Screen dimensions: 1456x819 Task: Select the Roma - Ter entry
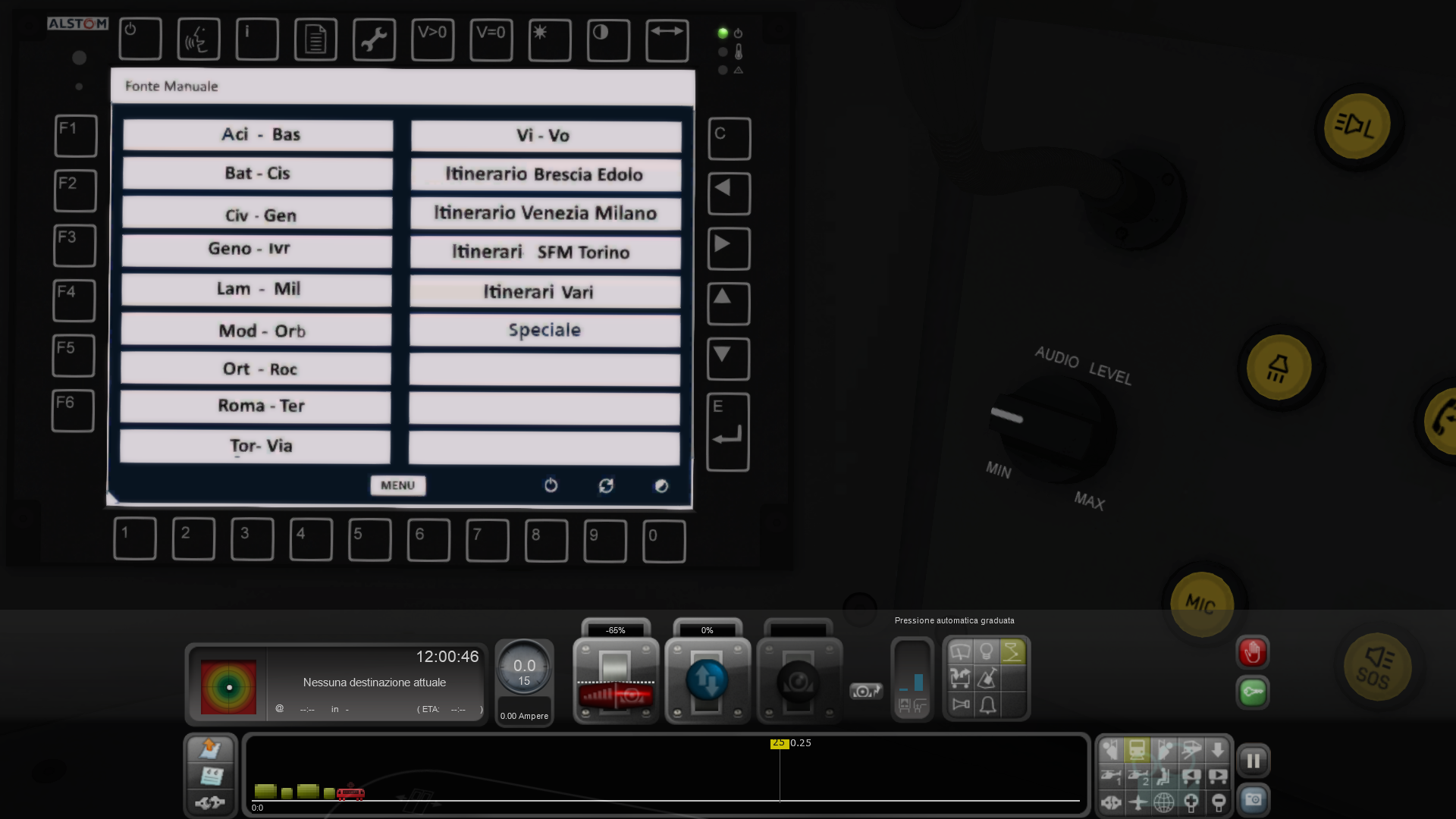tap(256, 406)
